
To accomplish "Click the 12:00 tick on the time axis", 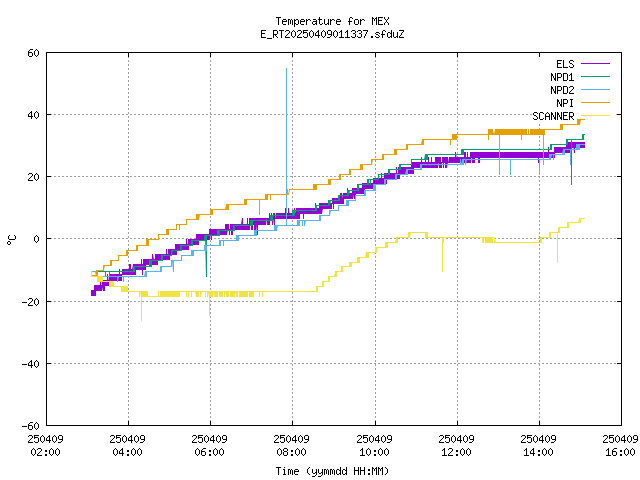I will pyautogui.click(x=456, y=446).
